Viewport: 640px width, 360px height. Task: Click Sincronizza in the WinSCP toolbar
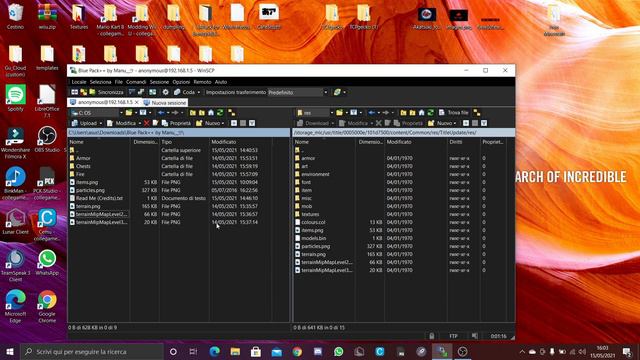coord(106,92)
